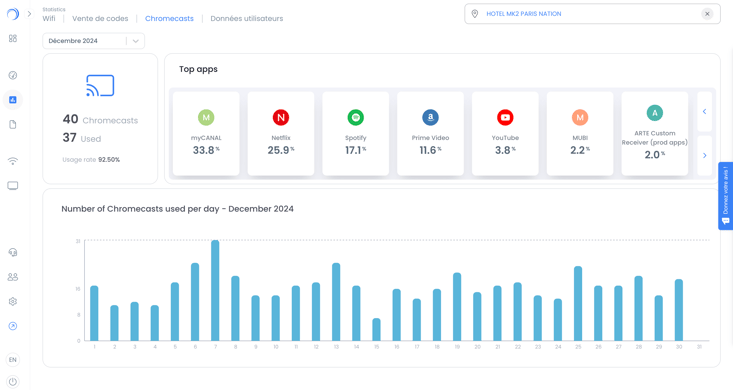Clear the hotel selection with the X

point(707,14)
